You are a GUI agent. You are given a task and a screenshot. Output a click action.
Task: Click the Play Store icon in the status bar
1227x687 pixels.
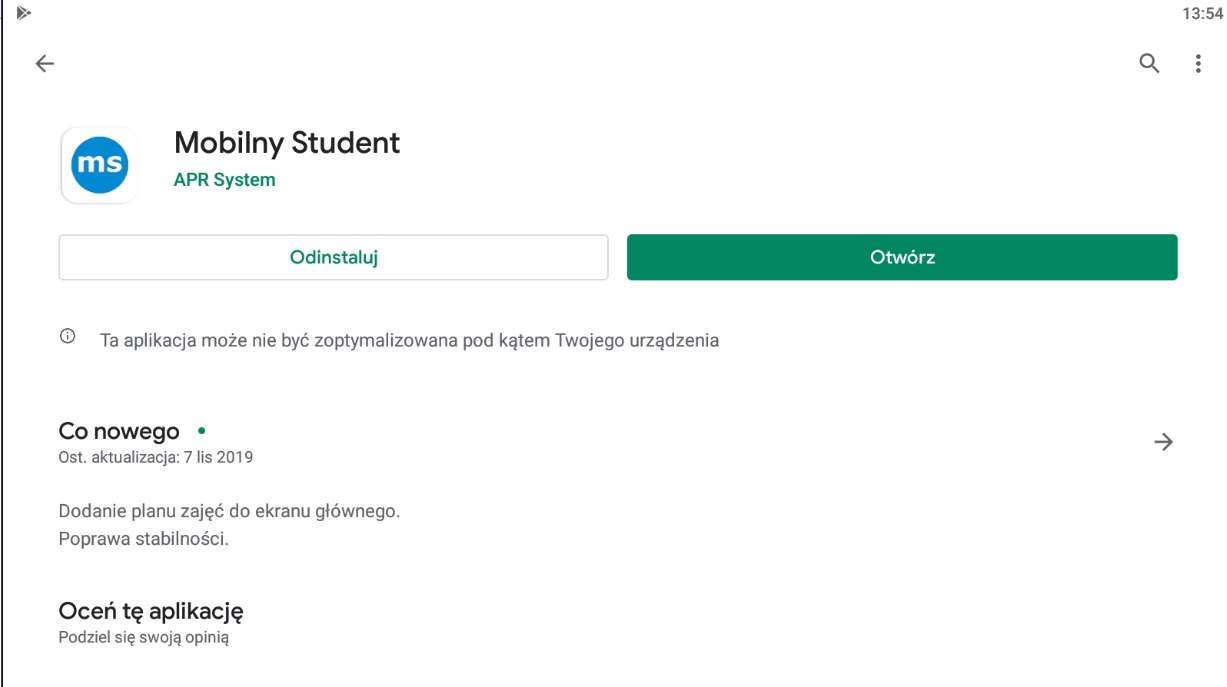click(x=23, y=13)
